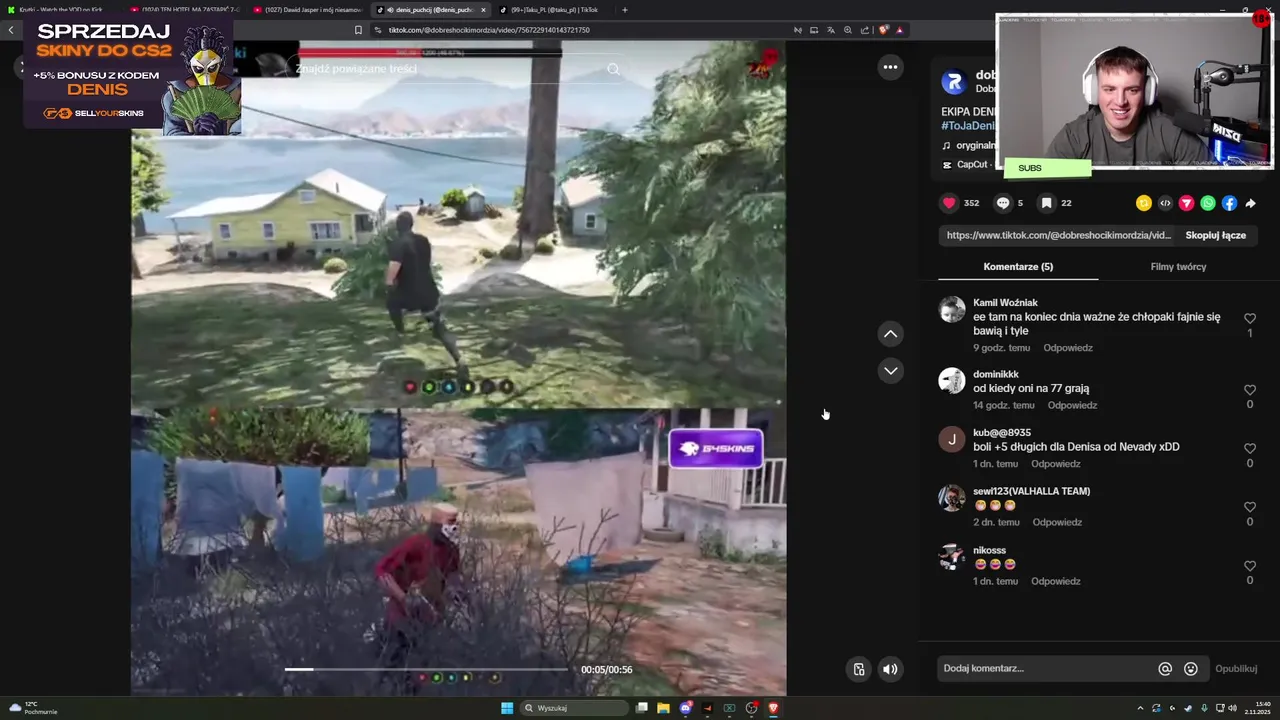Image resolution: width=1280 pixels, height=720 pixels.
Task: Open the weather widget on taskbar
Action: click(32, 708)
